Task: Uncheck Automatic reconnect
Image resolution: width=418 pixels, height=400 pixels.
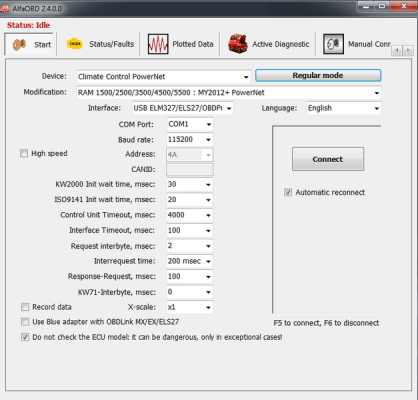Action: [x=288, y=192]
